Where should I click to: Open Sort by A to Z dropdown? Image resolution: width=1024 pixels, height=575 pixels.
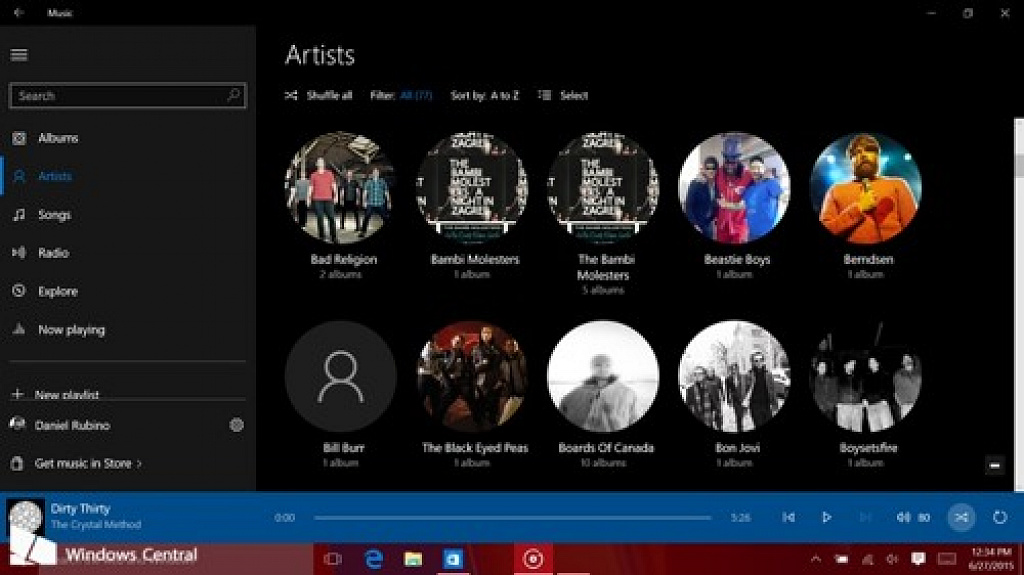[485, 95]
